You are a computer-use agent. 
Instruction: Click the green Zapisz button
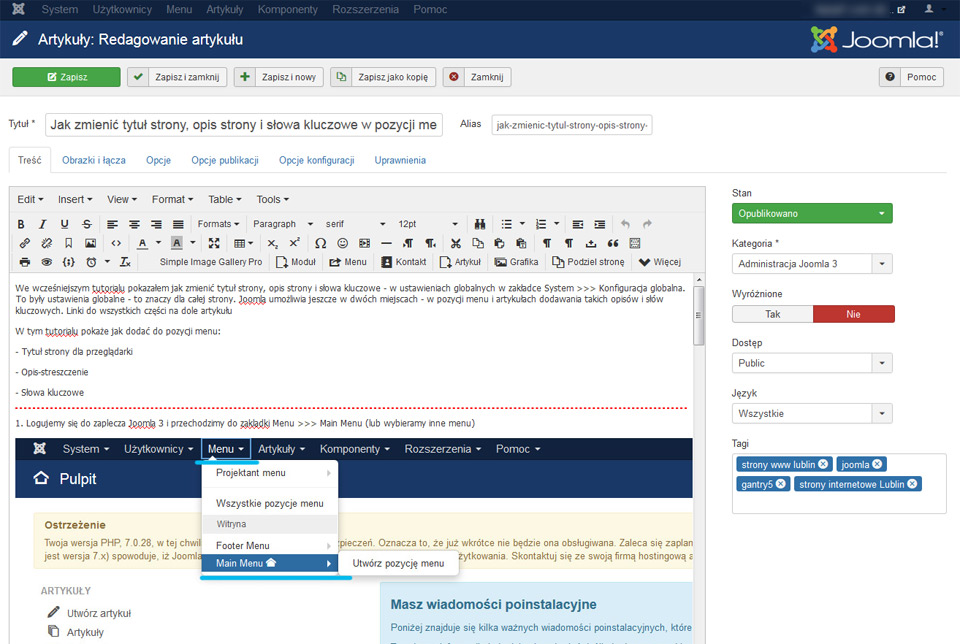[66, 77]
